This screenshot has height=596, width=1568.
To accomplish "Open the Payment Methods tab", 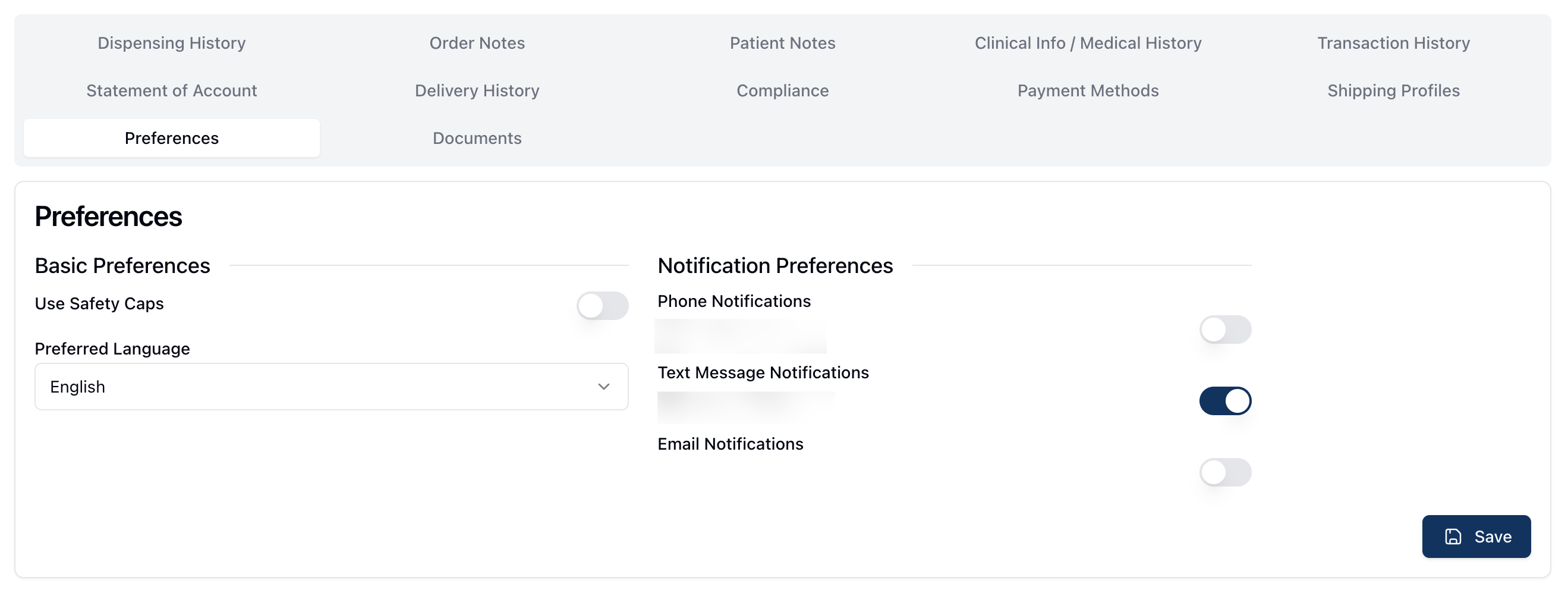I will 1088,90.
